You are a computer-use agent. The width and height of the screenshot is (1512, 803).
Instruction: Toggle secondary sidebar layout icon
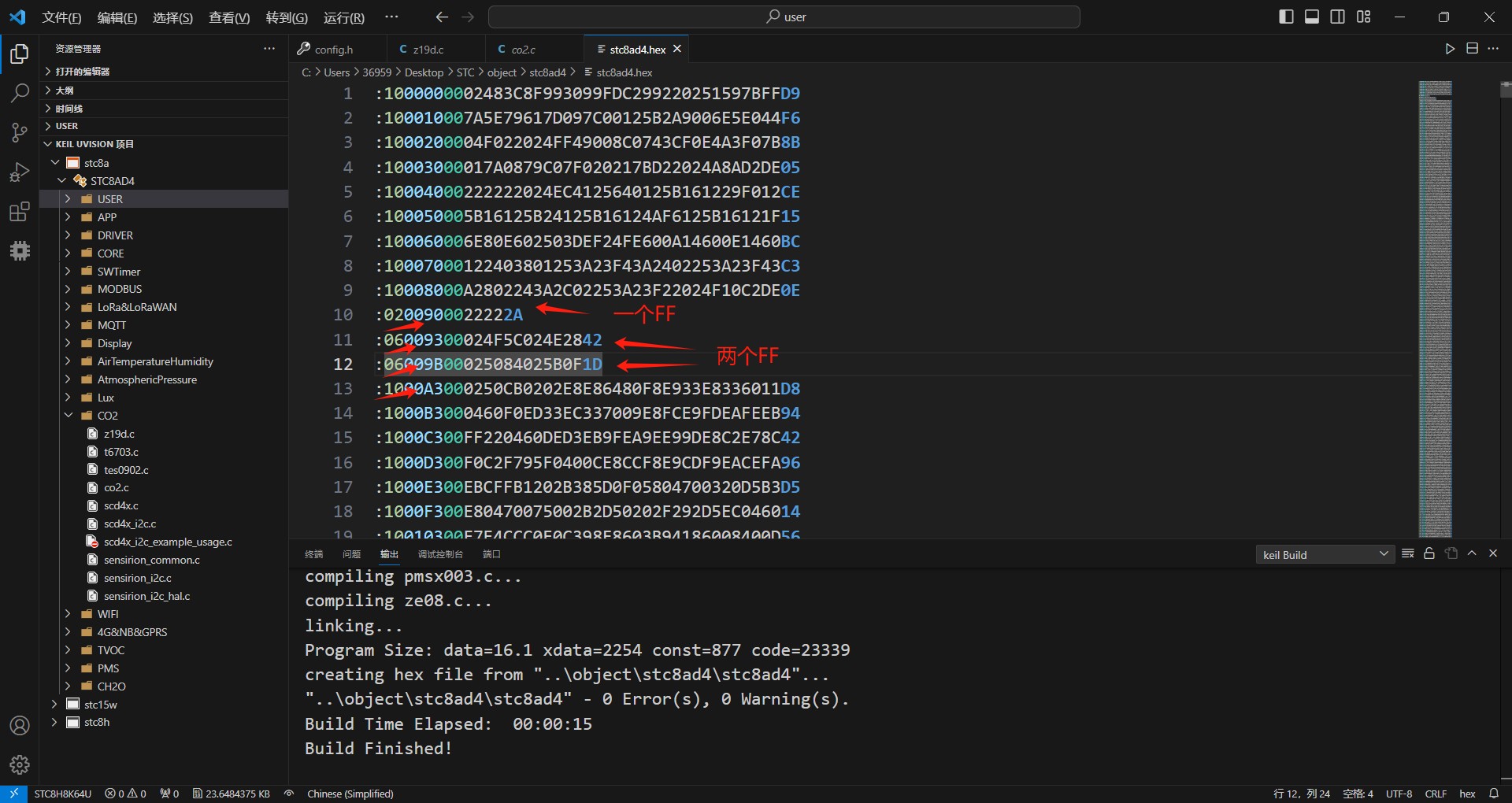click(x=1337, y=17)
